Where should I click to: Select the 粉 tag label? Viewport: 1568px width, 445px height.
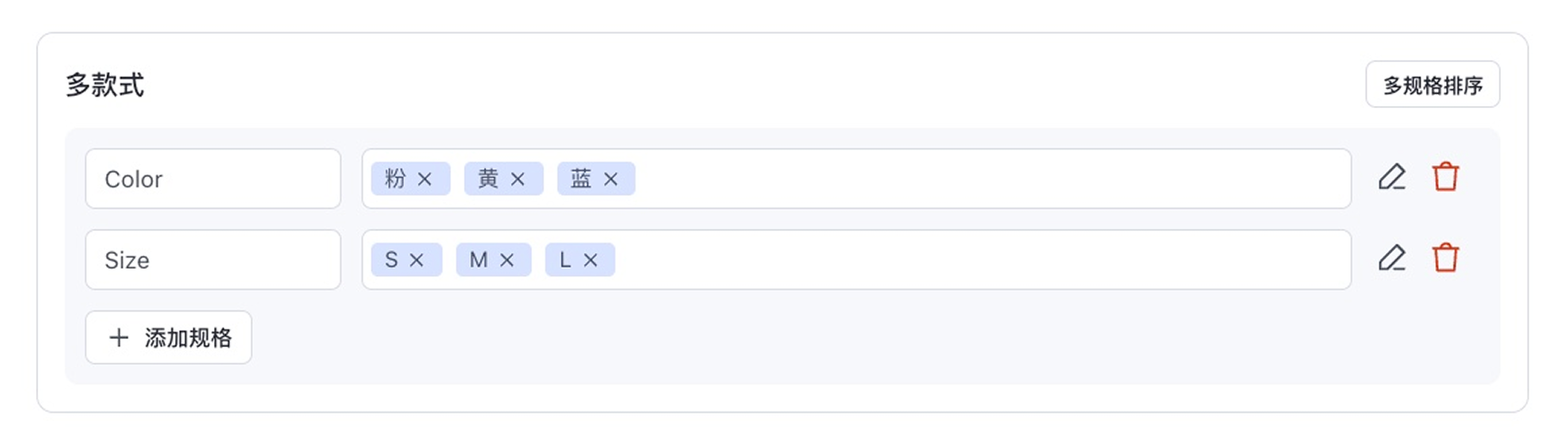pyautogui.click(x=396, y=179)
